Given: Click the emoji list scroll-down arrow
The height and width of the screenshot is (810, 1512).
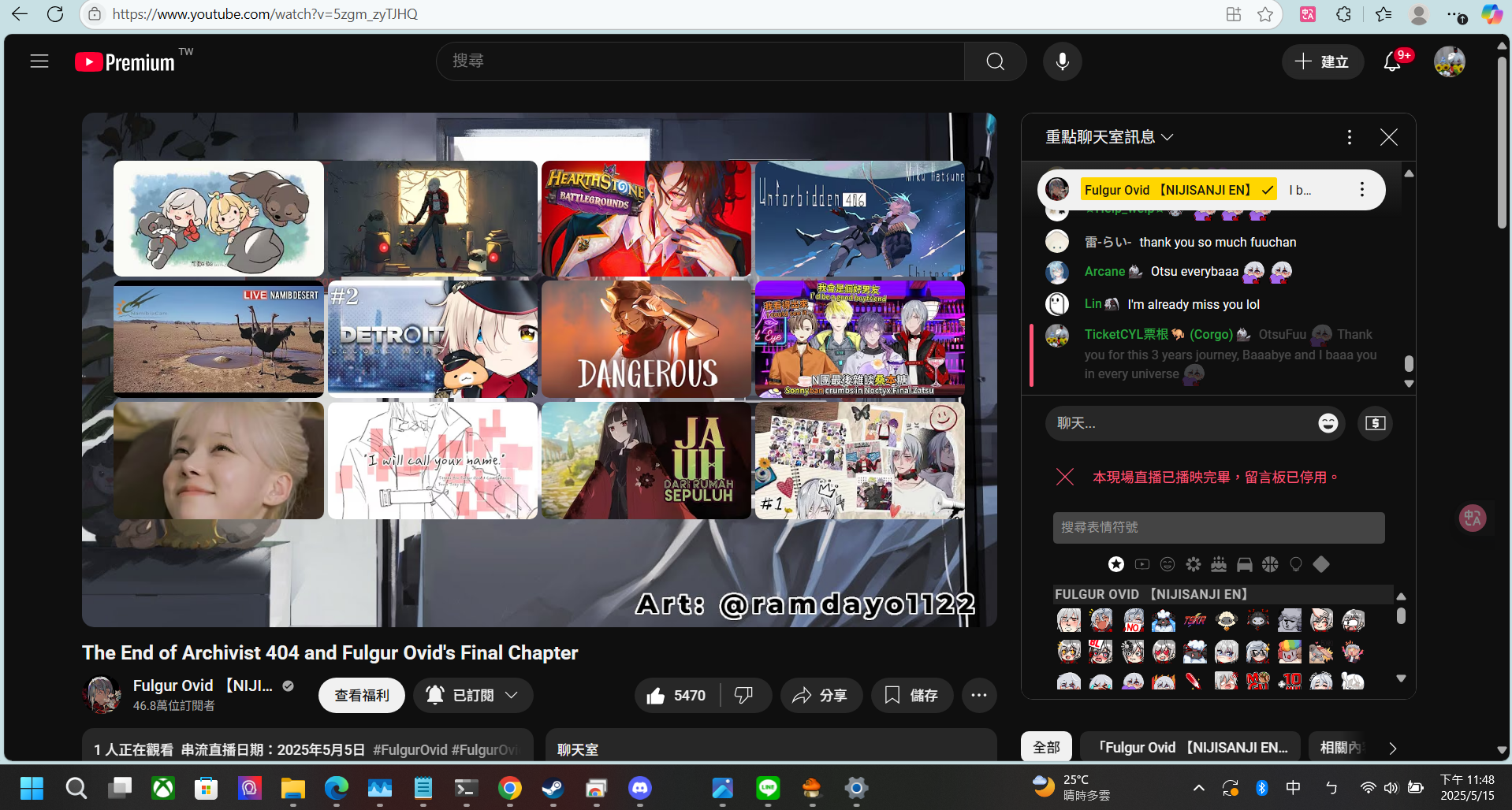Looking at the screenshot, I should [x=1401, y=678].
